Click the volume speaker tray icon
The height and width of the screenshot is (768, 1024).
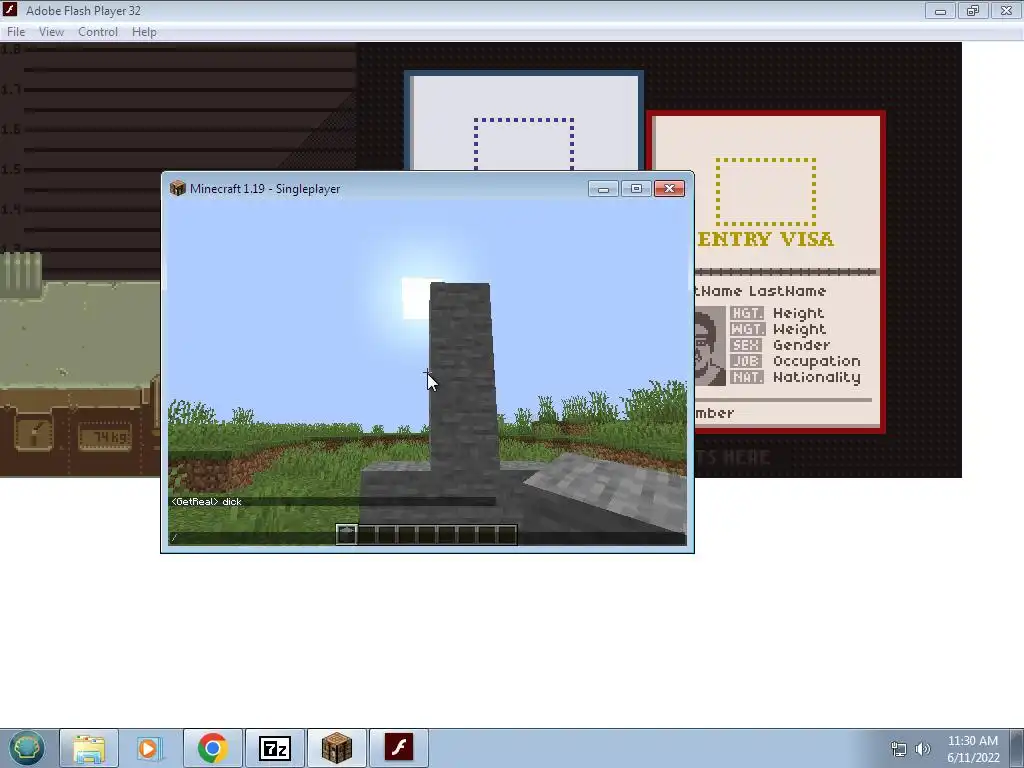pos(923,749)
